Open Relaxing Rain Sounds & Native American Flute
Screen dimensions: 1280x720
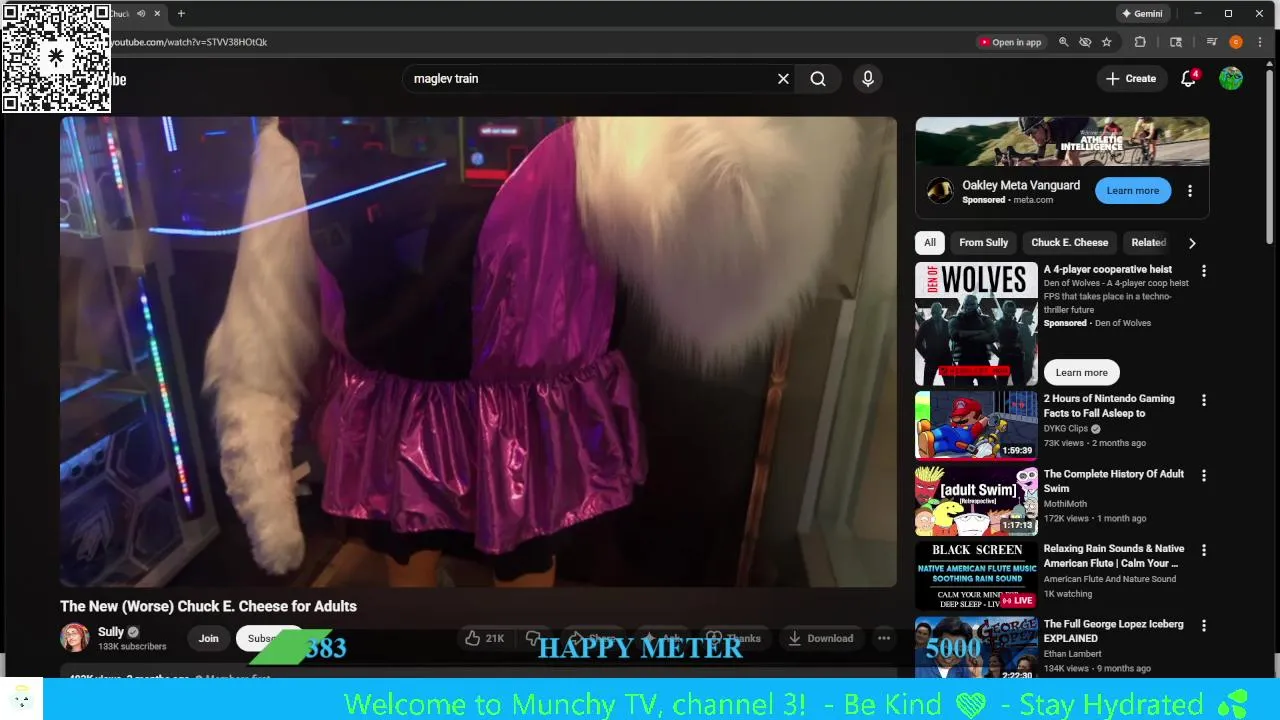[x=1114, y=556]
